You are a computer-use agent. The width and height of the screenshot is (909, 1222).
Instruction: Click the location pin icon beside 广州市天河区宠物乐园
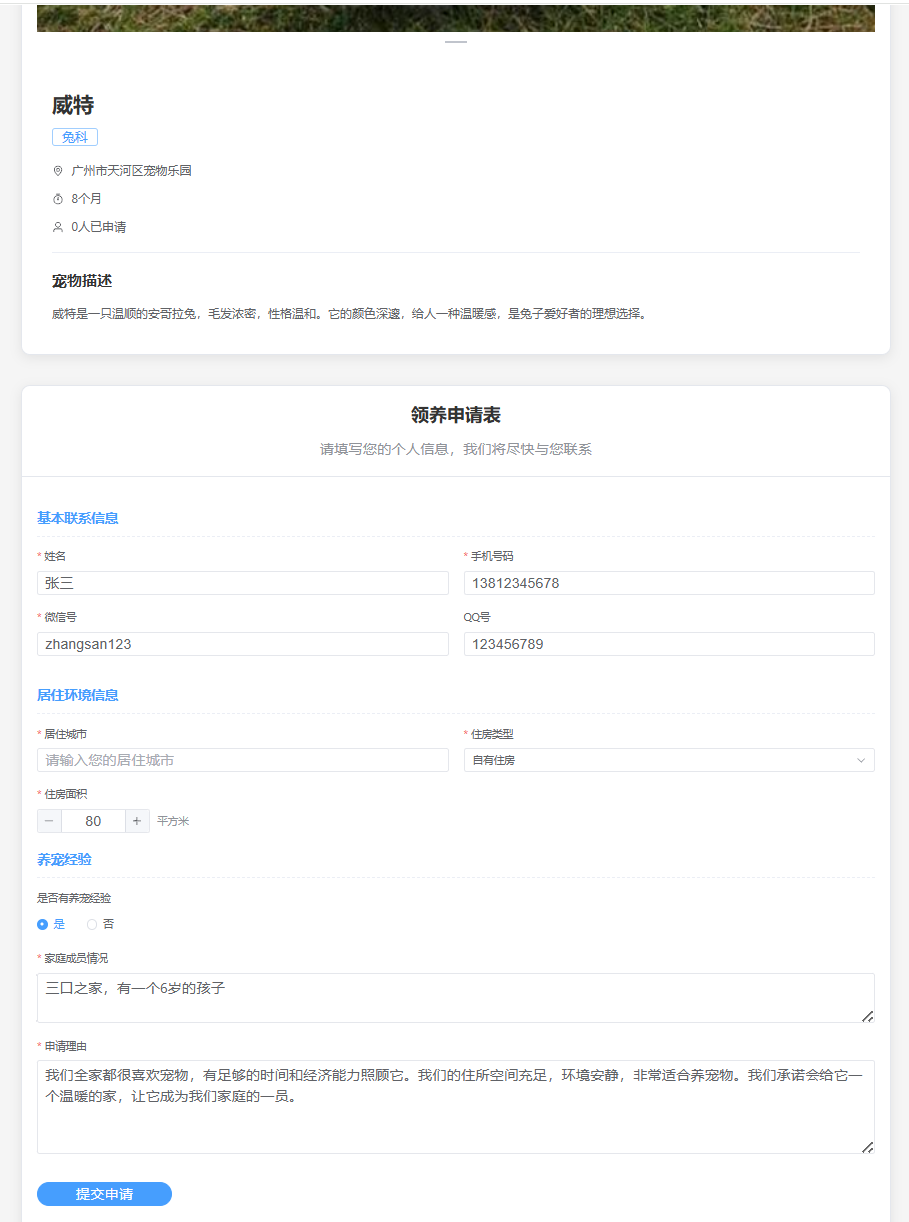(58, 171)
